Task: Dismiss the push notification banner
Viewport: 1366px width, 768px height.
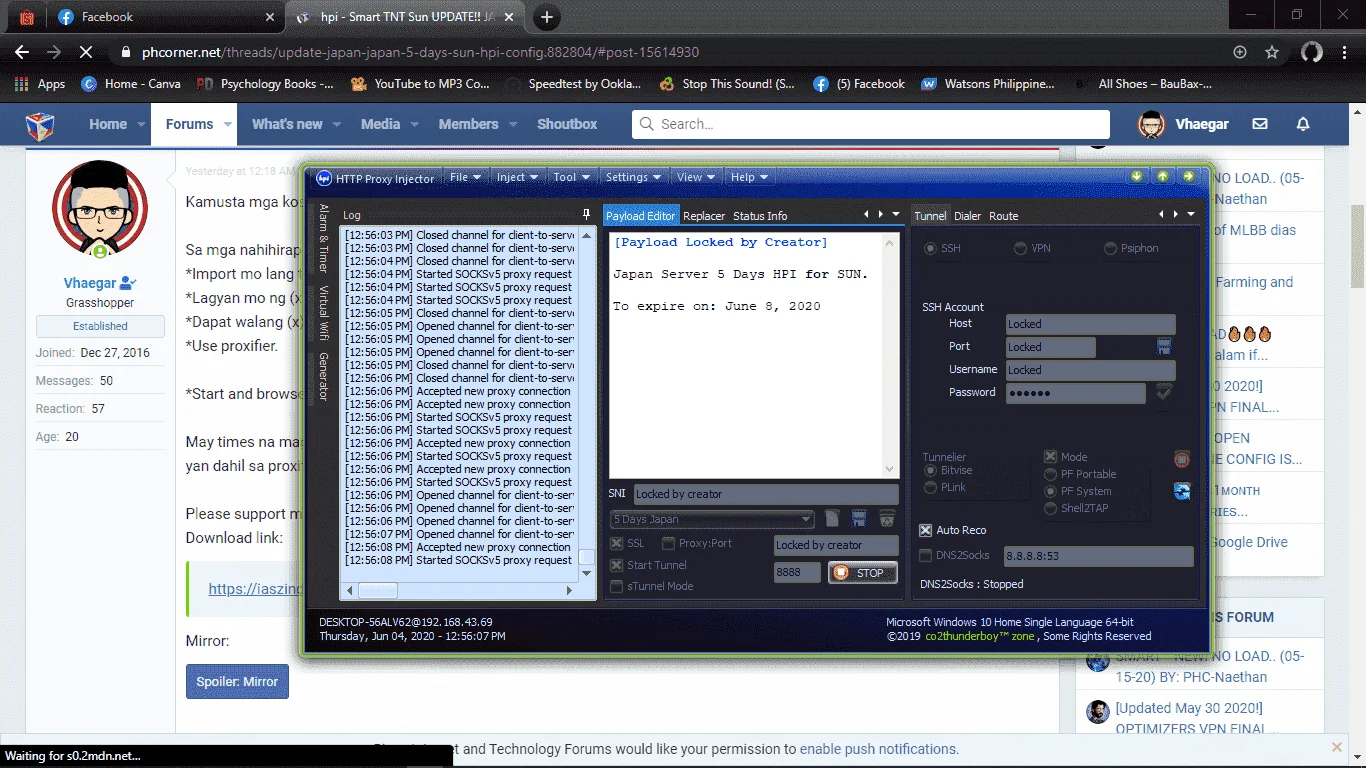Action: click(1337, 747)
